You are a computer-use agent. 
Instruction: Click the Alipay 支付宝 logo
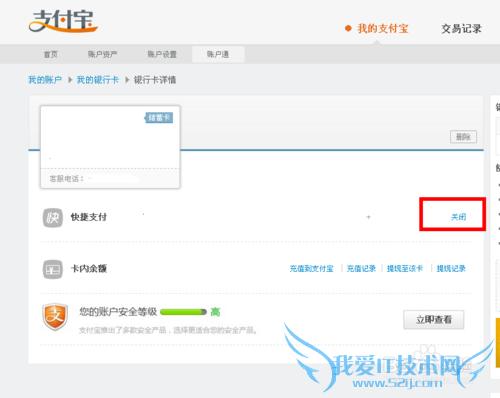(x=63, y=21)
